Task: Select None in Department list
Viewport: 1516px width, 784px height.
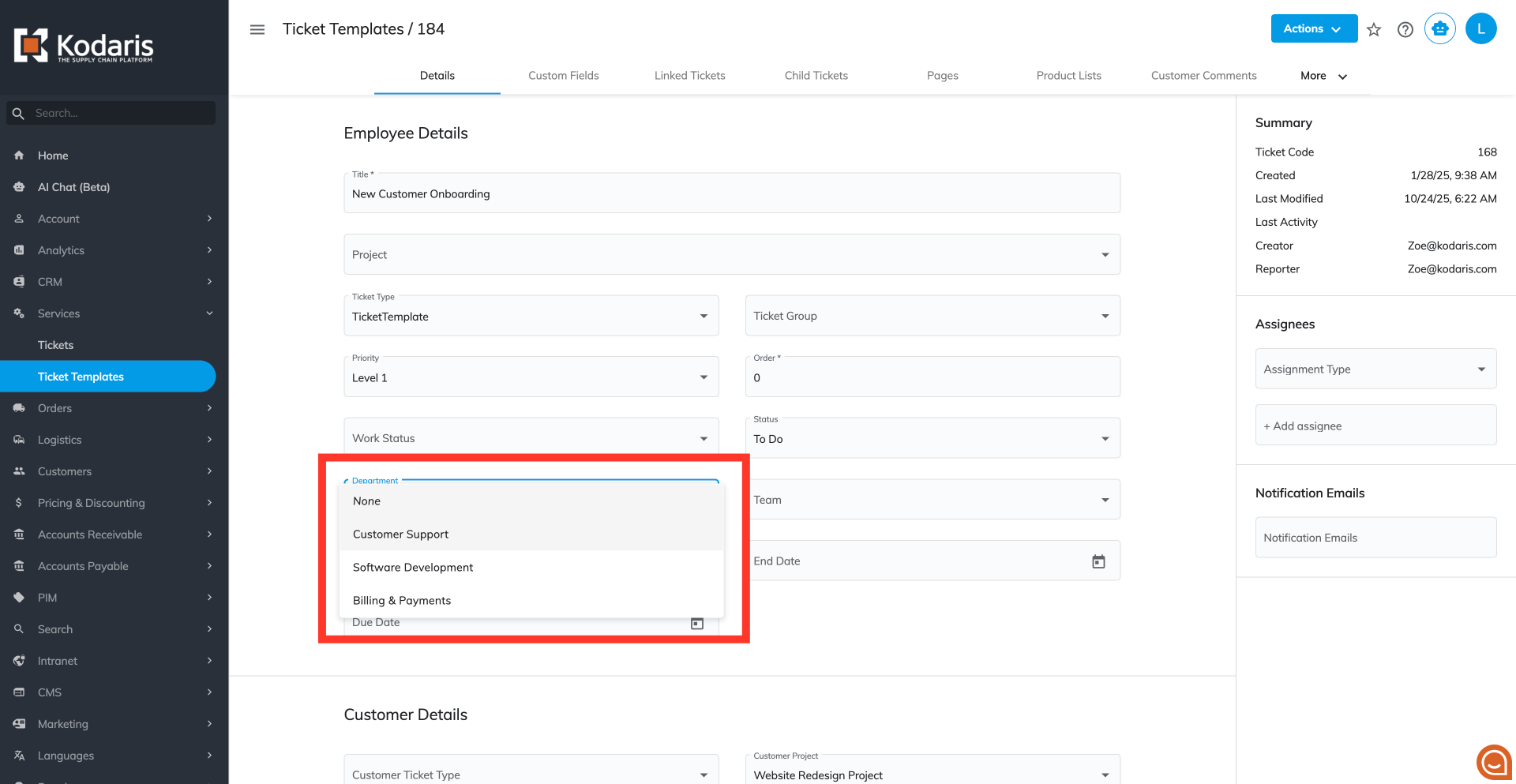Action: click(x=531, y=501)
